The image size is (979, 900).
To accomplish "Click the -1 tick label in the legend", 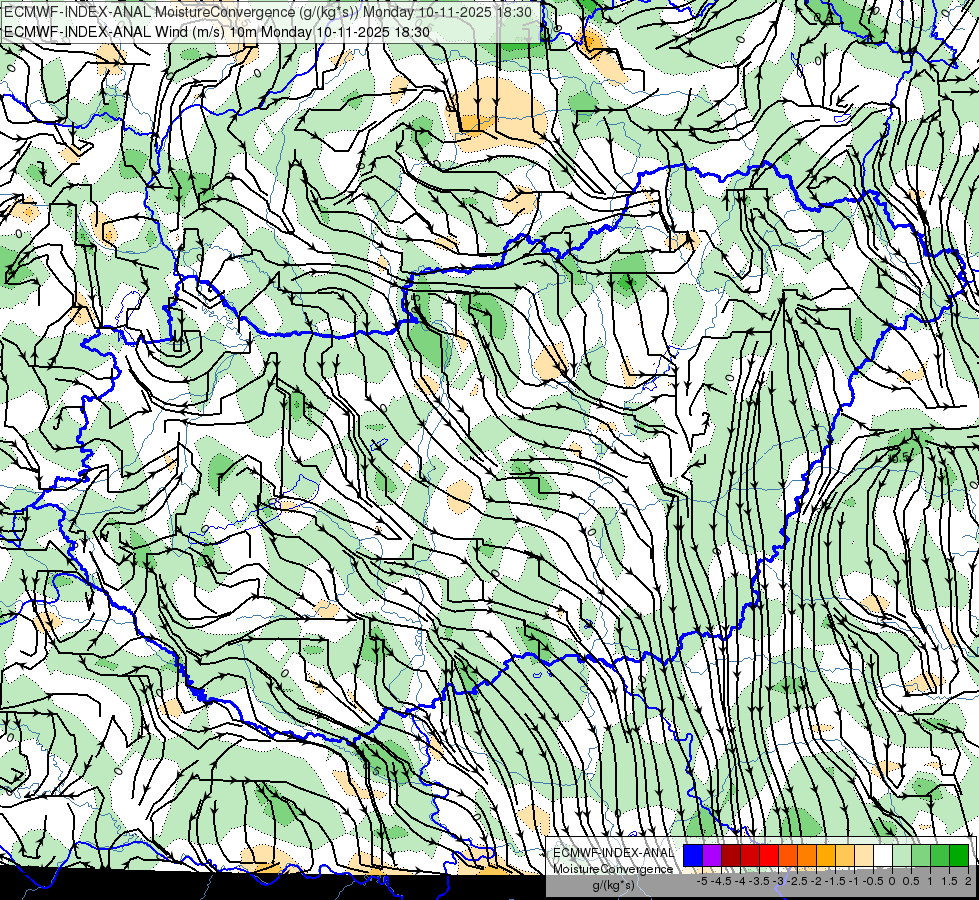I will pyautogui.click(x=854, y=881).
